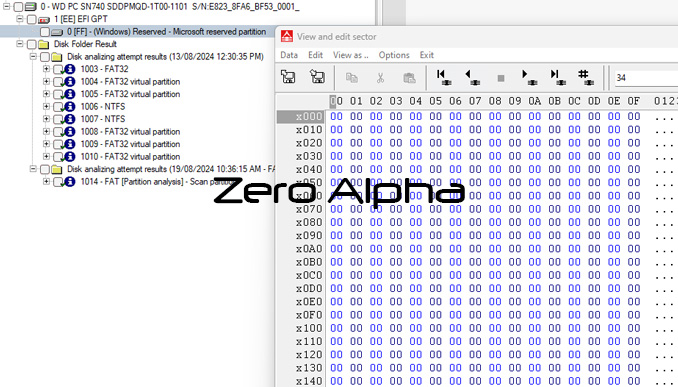Screen dimensions: 678x387
Task: Tick checkbox for Disk Folder Result
Action: click(31, 44)
